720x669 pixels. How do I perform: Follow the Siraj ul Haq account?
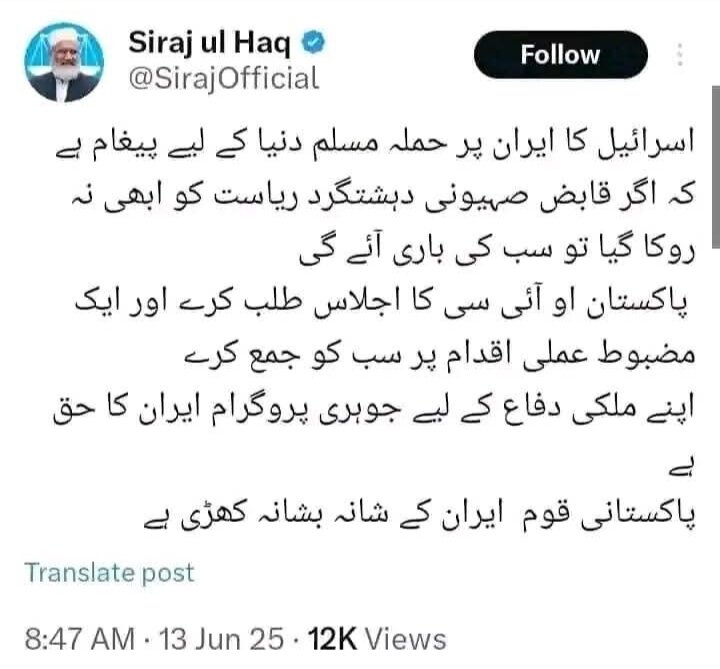pos(561,55)
